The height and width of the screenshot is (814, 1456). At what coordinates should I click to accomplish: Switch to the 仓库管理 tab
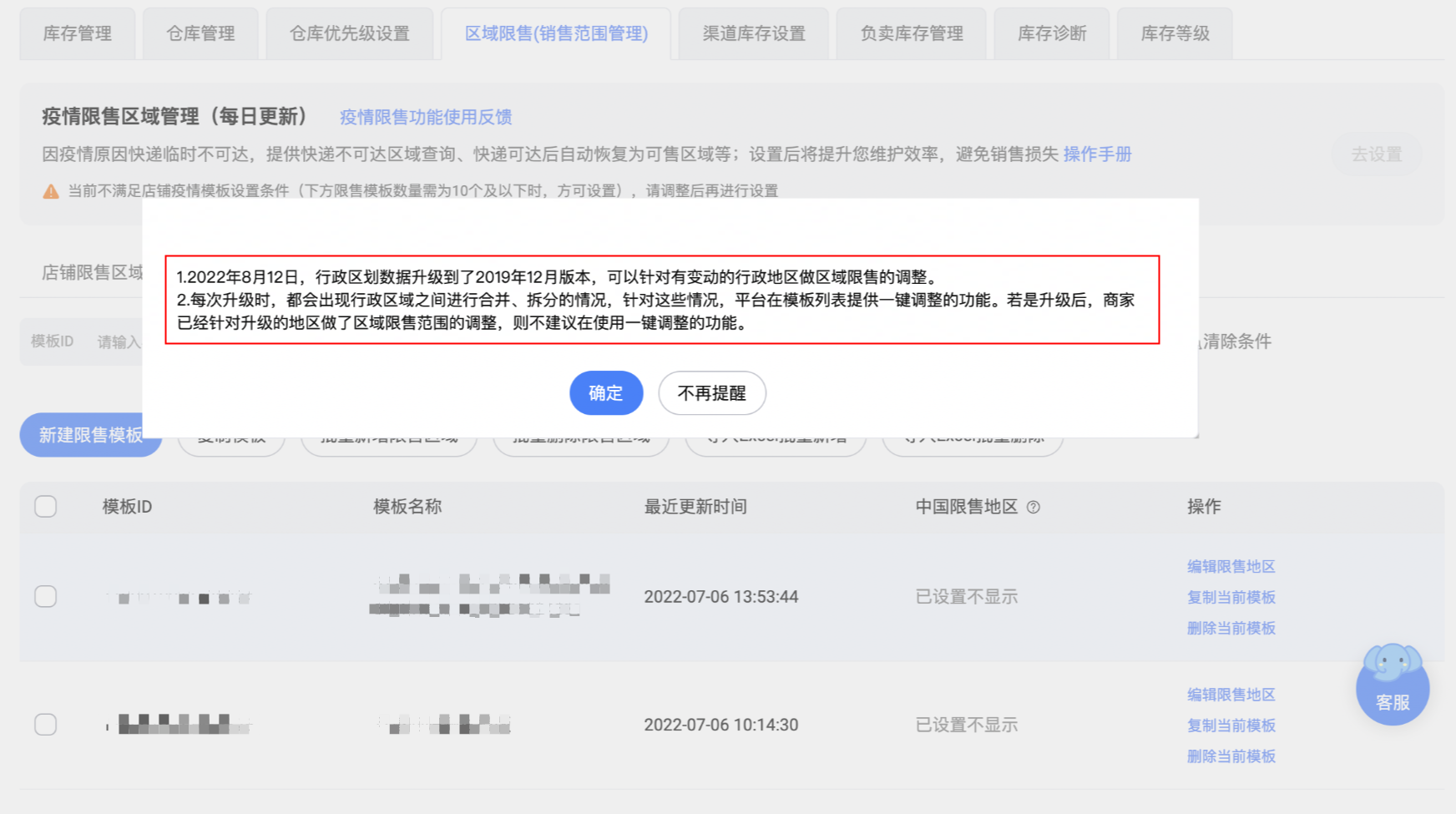click(200, 33)
